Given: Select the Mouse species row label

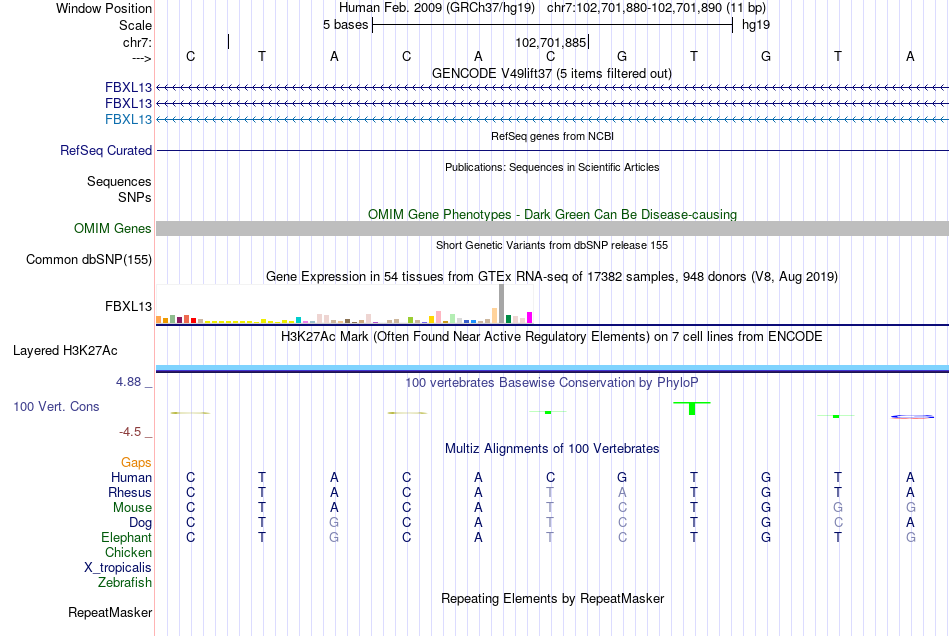Looking at the screenshot, I should (132, 508).
